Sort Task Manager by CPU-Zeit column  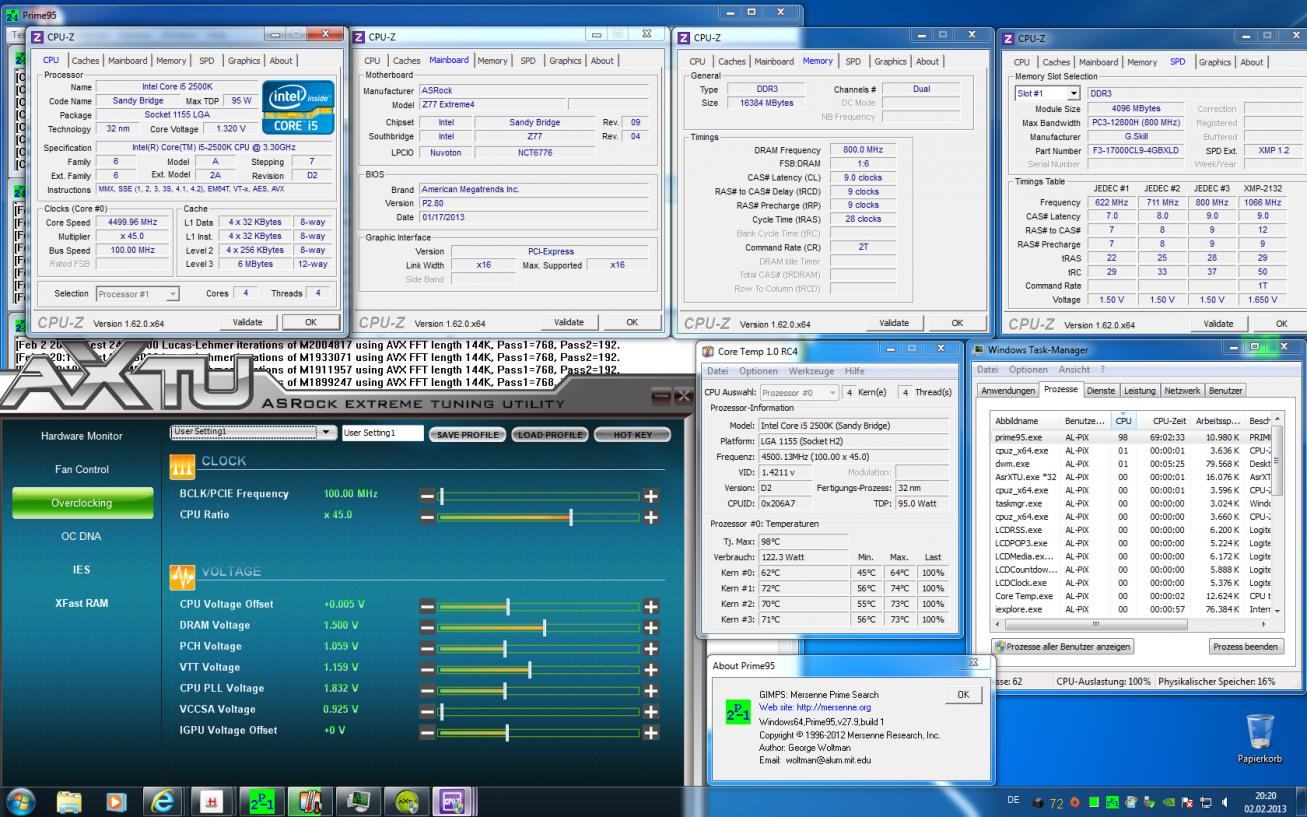(x=1164, y=421)
